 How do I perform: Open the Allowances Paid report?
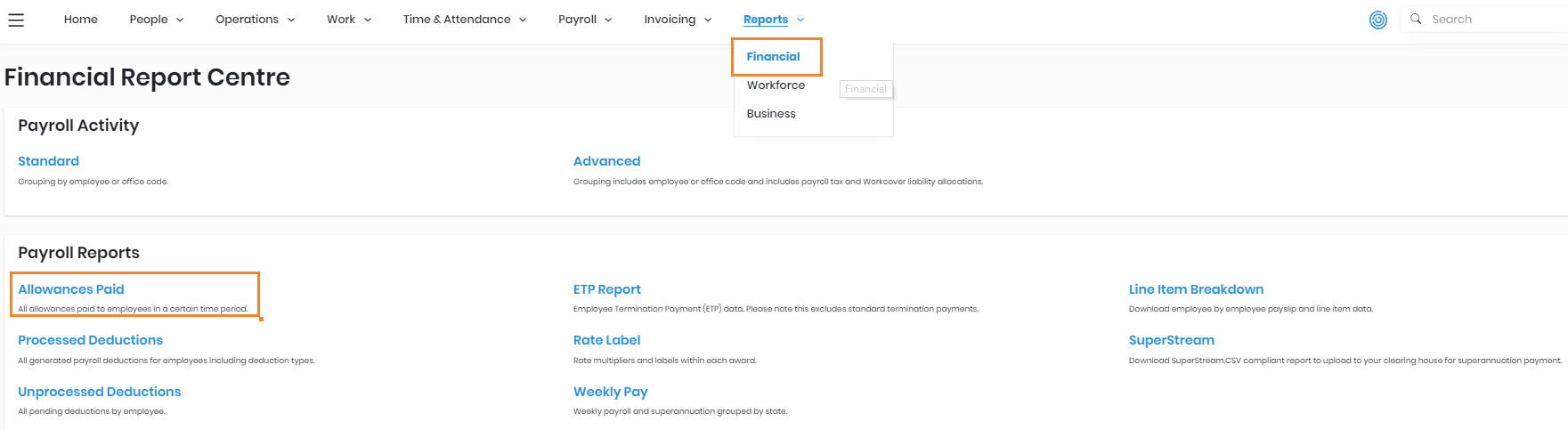pos(71,289)
